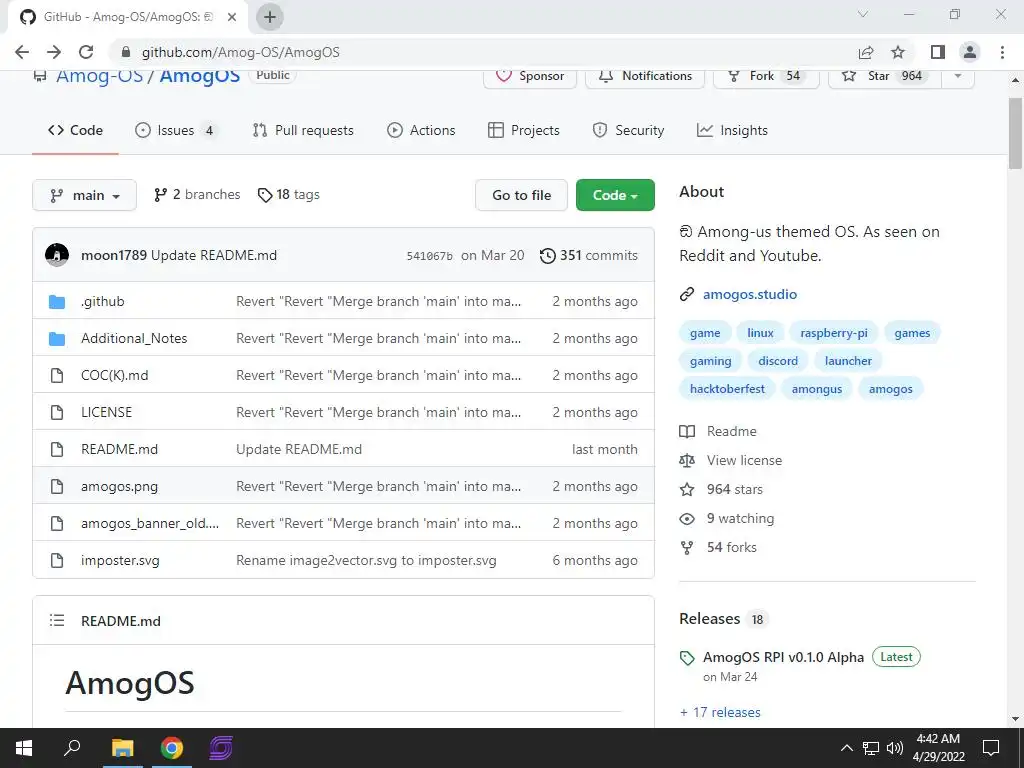This screenshot has height=768, width=1024.
Task: Select the launcher topic tag
Action: pos(848,361)
